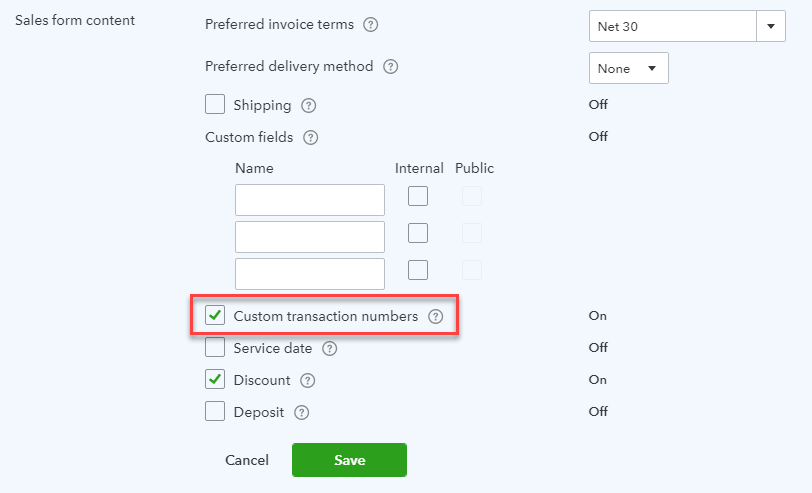Uncheck Custom transaction numbers
Screen dimensions: 812x493
click(215, 315)
